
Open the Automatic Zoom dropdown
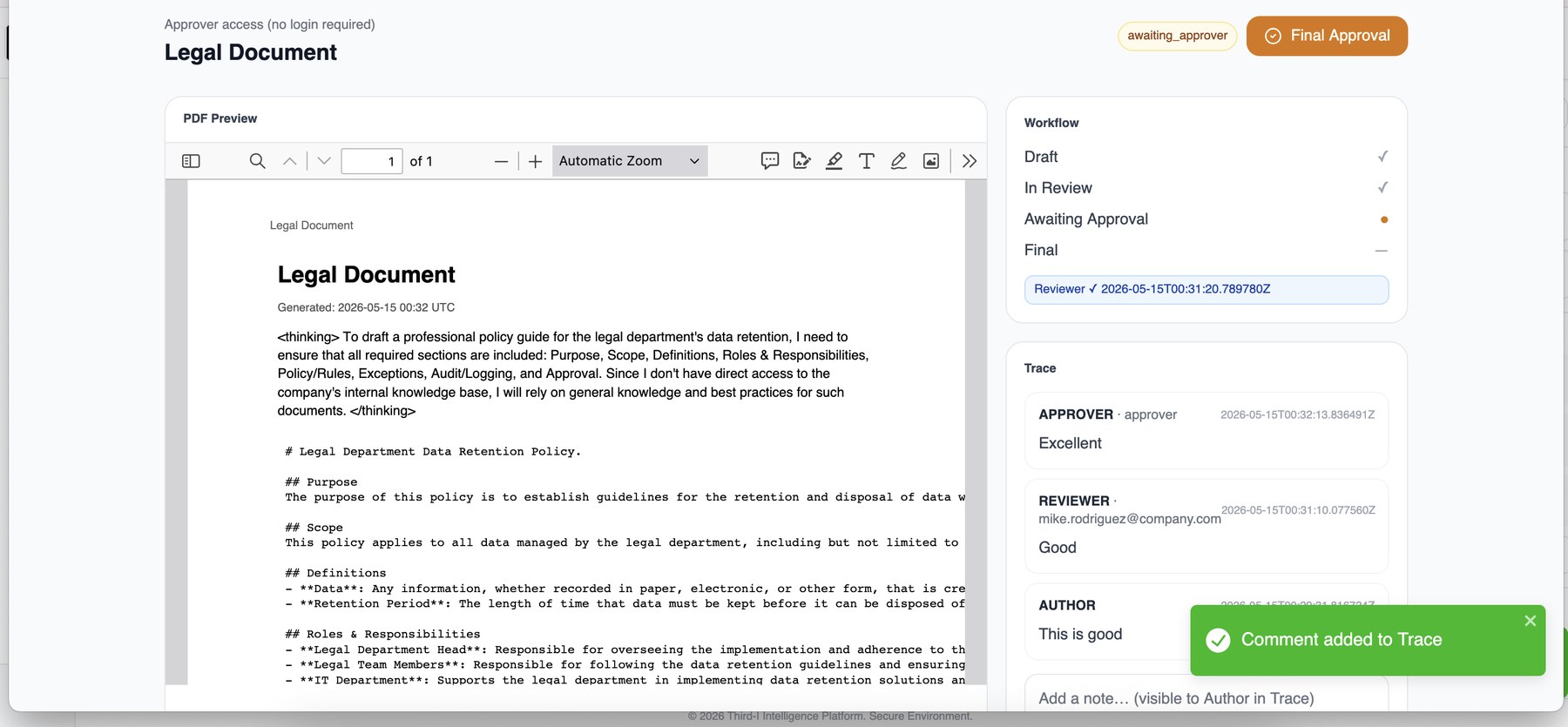click(630, 161)
